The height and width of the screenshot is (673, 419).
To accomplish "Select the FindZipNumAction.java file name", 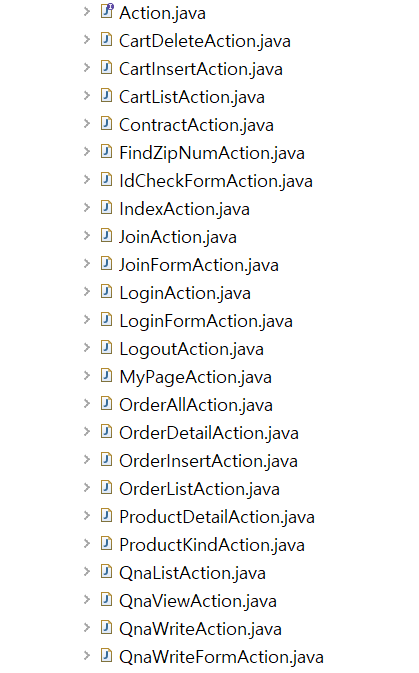I will (x=212, y=153).
